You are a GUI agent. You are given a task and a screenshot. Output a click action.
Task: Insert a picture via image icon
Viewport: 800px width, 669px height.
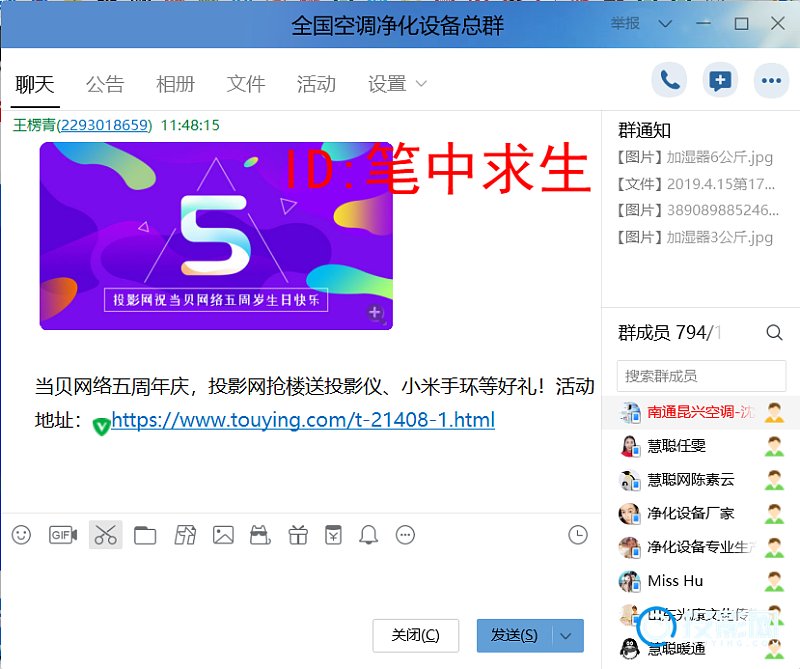pos(223,535)
